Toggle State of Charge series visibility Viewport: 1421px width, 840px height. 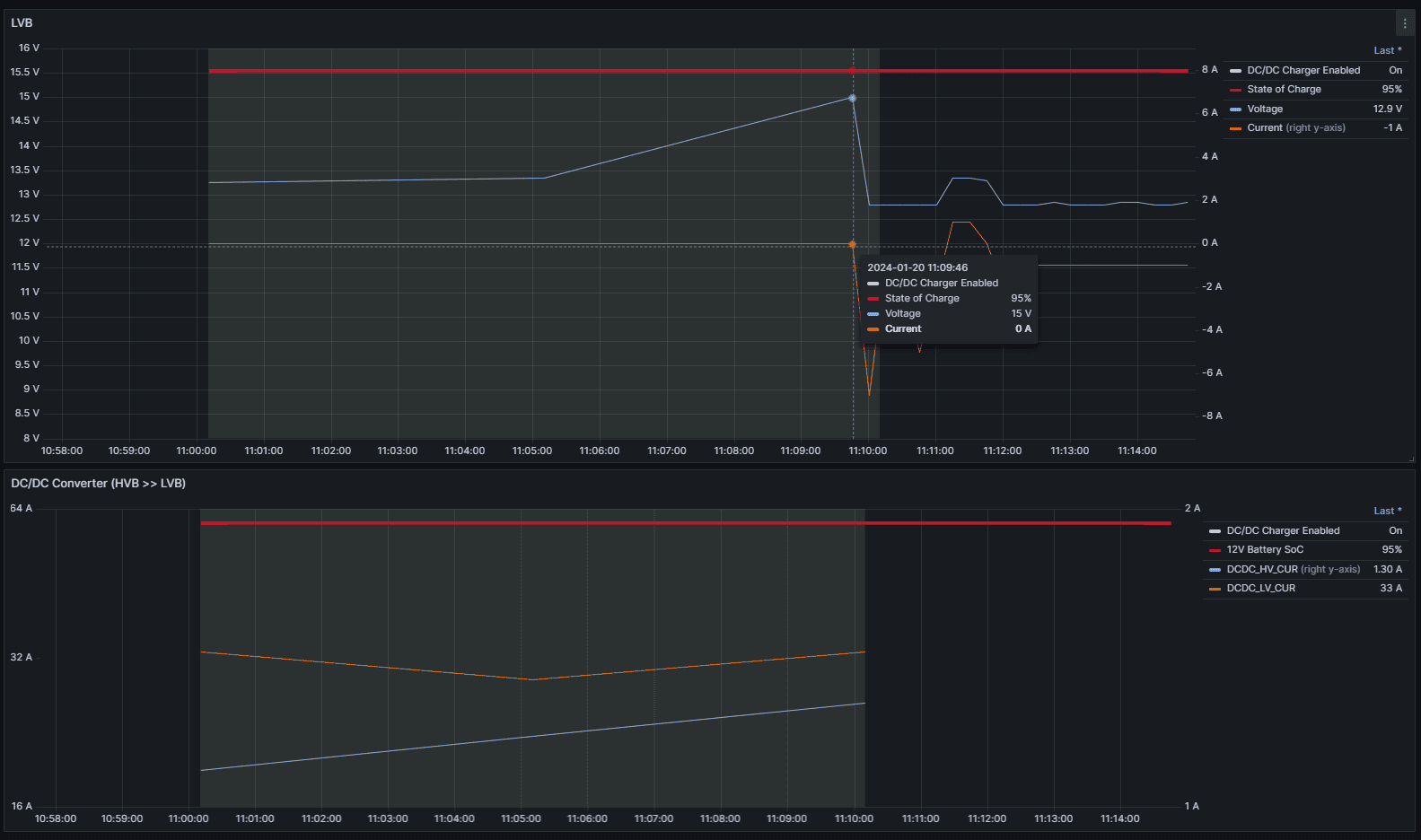pos(1284,90)
